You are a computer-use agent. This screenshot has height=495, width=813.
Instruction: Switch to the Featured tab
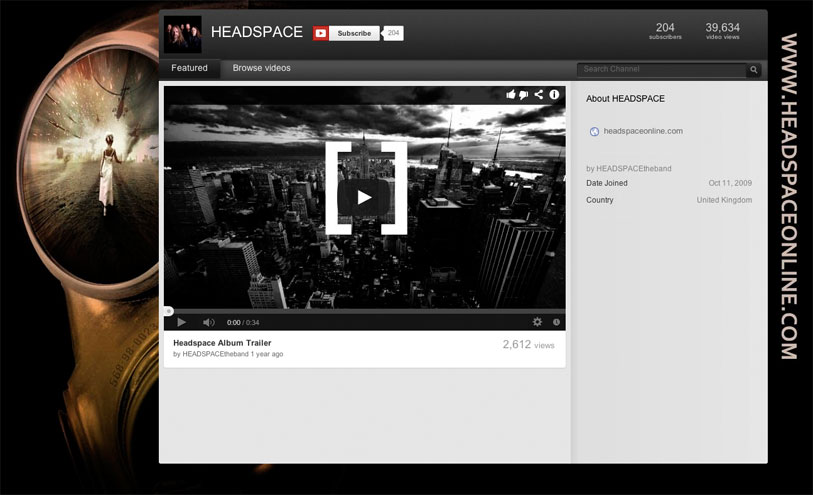[x=189, y=68]
